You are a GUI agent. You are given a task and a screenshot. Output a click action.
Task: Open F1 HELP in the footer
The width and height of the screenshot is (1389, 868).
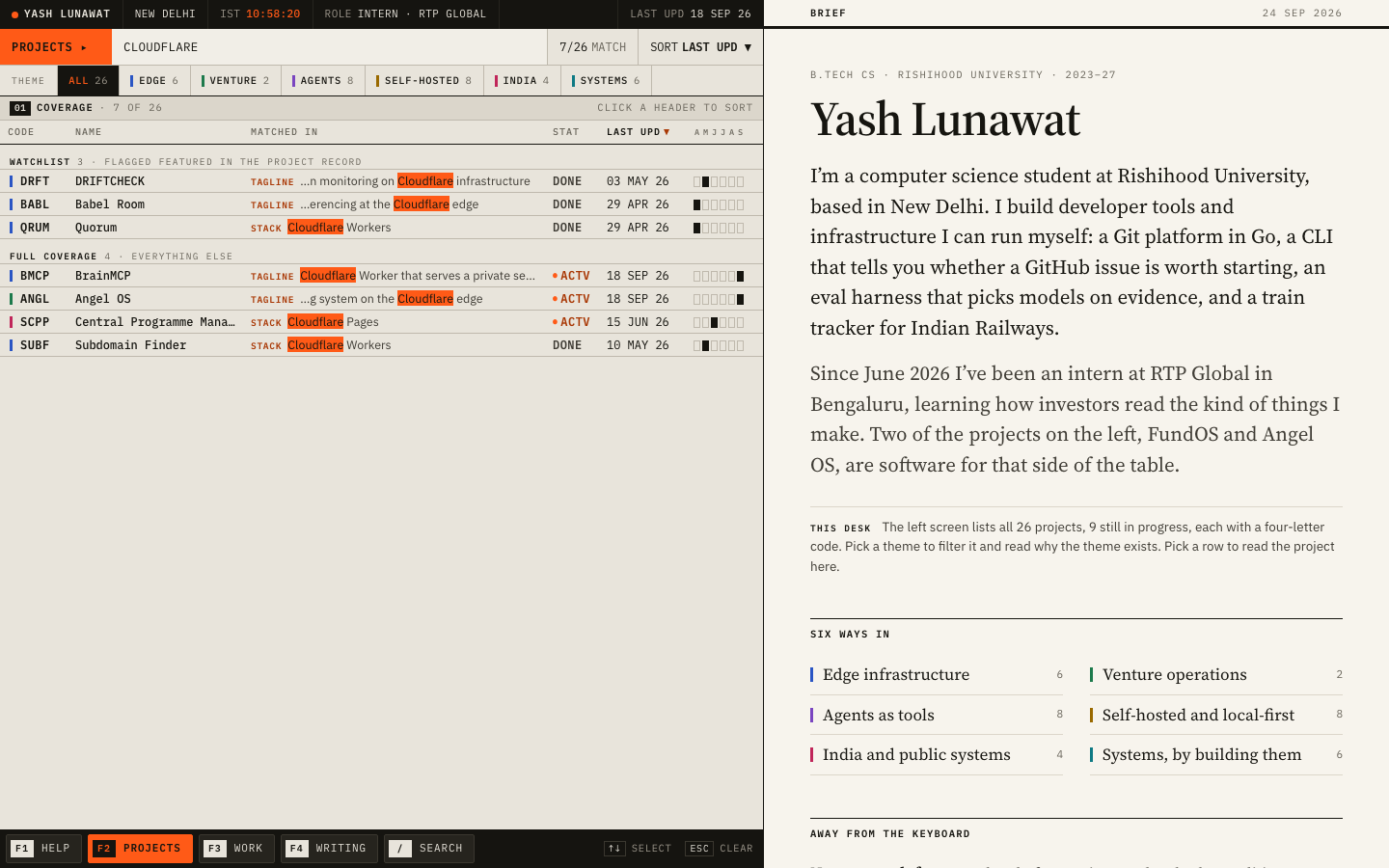(43, 849)
